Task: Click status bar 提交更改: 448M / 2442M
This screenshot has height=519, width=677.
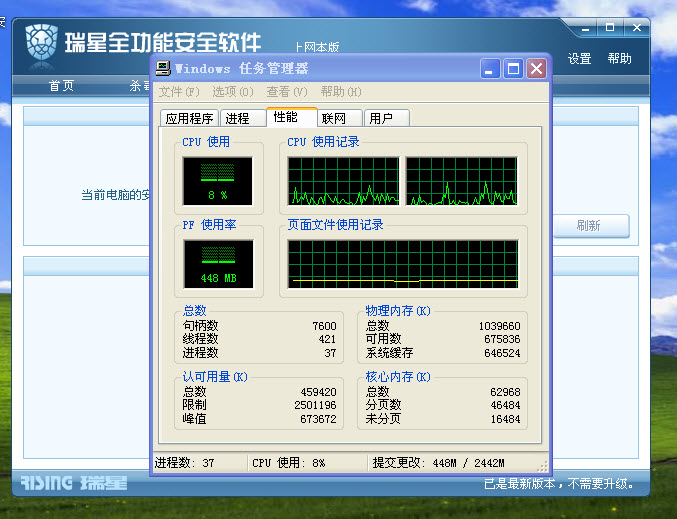Action: click(x=438, y=463)
